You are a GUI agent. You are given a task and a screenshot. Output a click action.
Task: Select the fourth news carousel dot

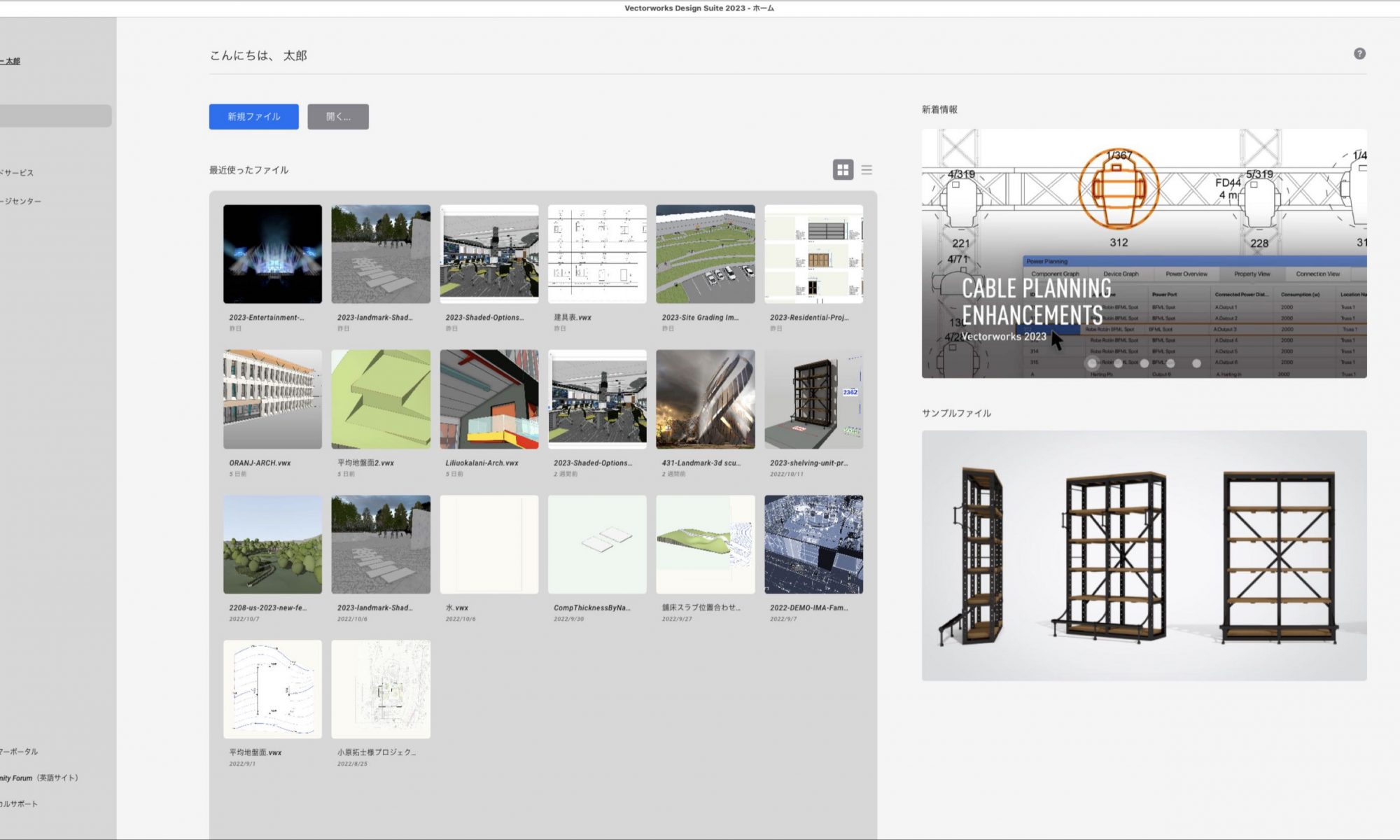[x=1170, y=363]
